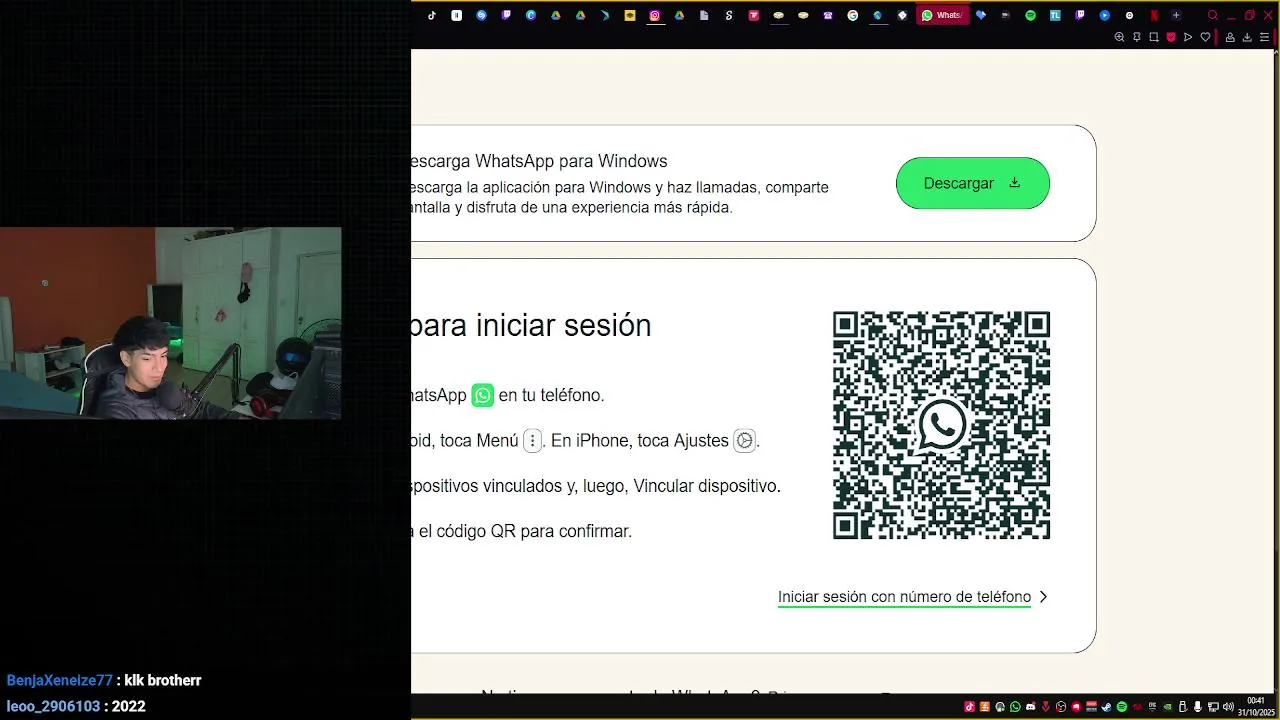Select the active WhatsApp browser tab

click(943, 15)
